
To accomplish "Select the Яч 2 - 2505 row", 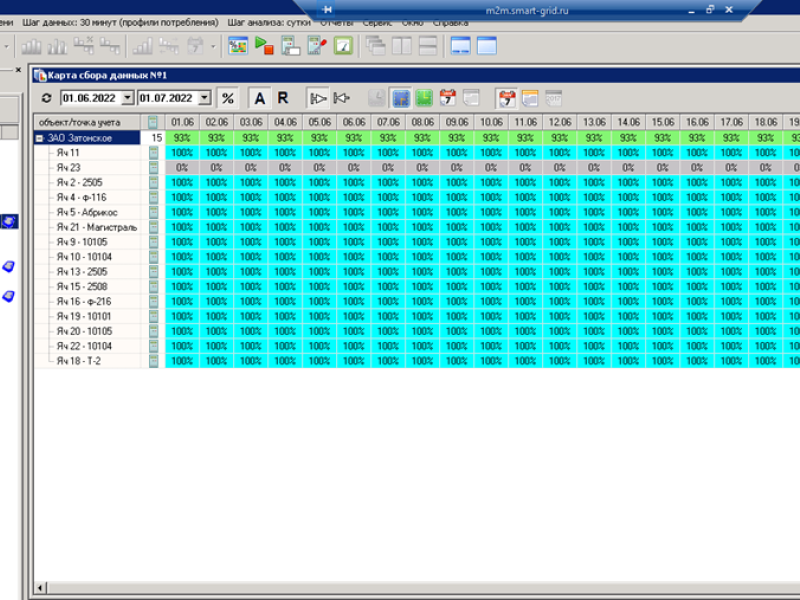I will [x=80, y=183].
